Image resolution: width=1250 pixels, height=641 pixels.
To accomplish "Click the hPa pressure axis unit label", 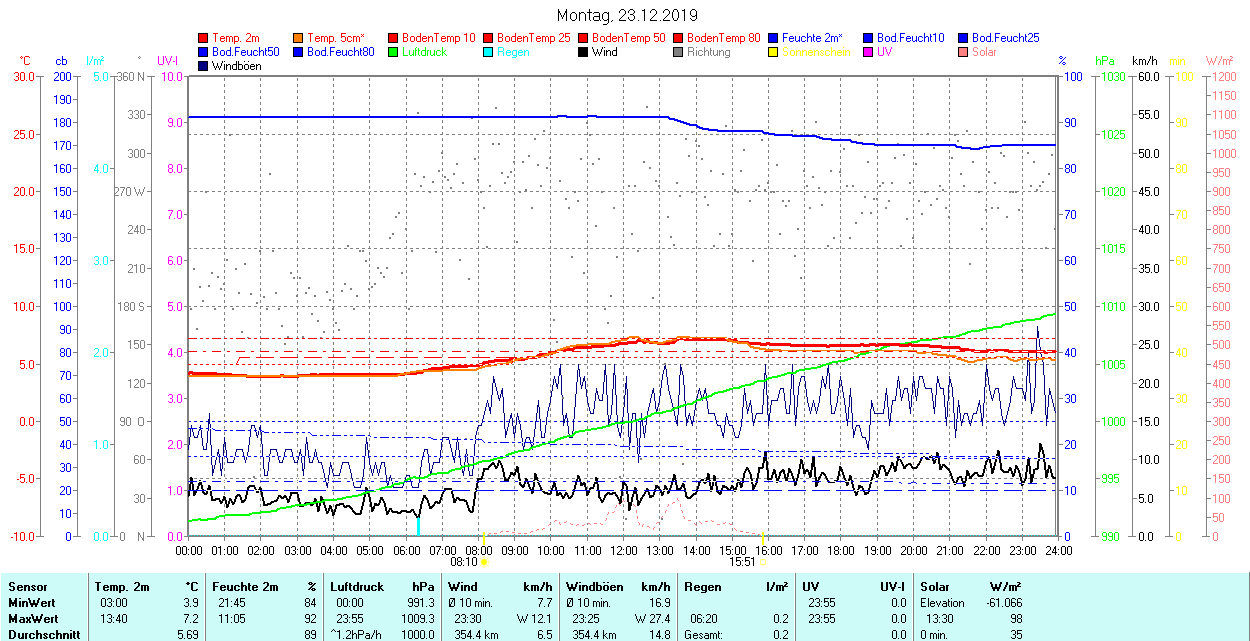I will click(x=1105, y=61).
